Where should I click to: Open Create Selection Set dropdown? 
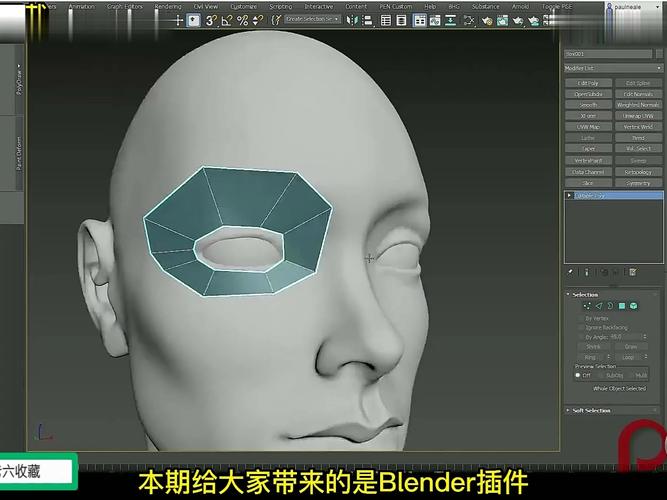[312, 19]
